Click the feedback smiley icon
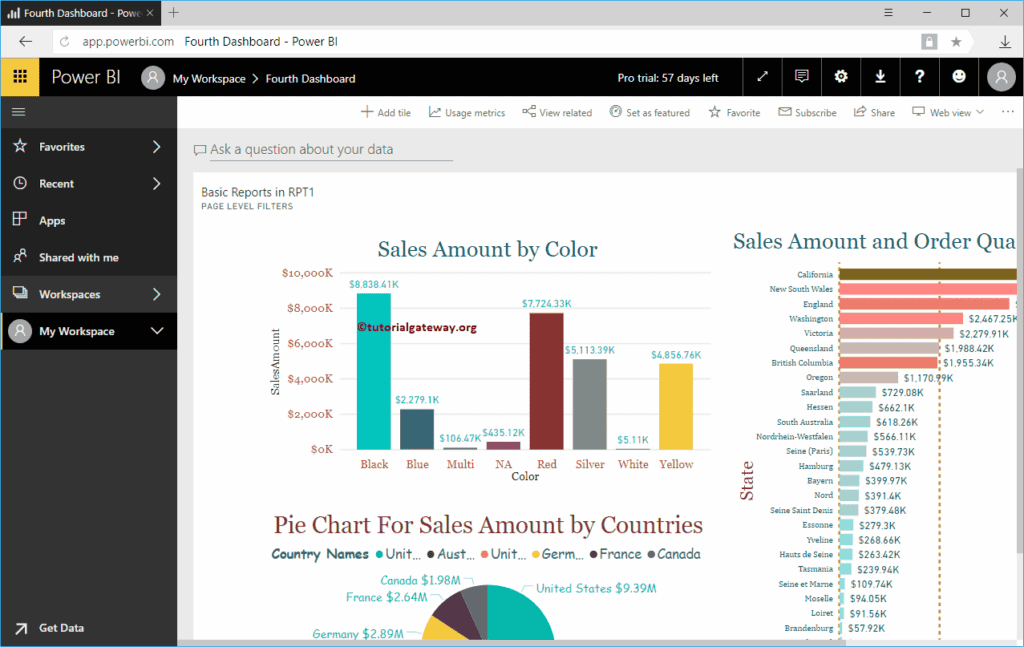1024x647 pixels. coord(959,77)
